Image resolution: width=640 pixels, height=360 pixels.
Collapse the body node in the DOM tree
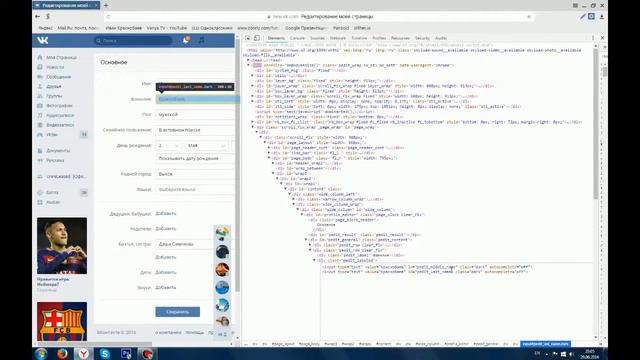click(248, 65)
